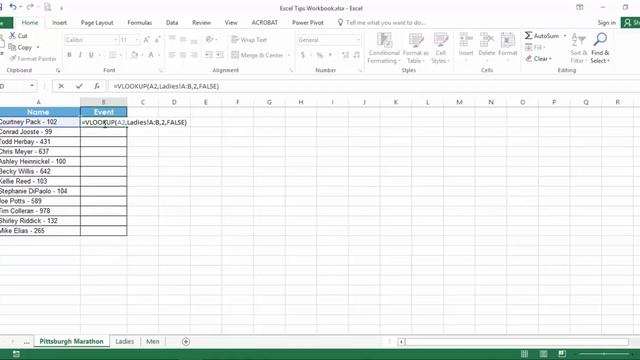Switch to the Ladies sheet tab
The image size is (640, 360).
(124, 342)
